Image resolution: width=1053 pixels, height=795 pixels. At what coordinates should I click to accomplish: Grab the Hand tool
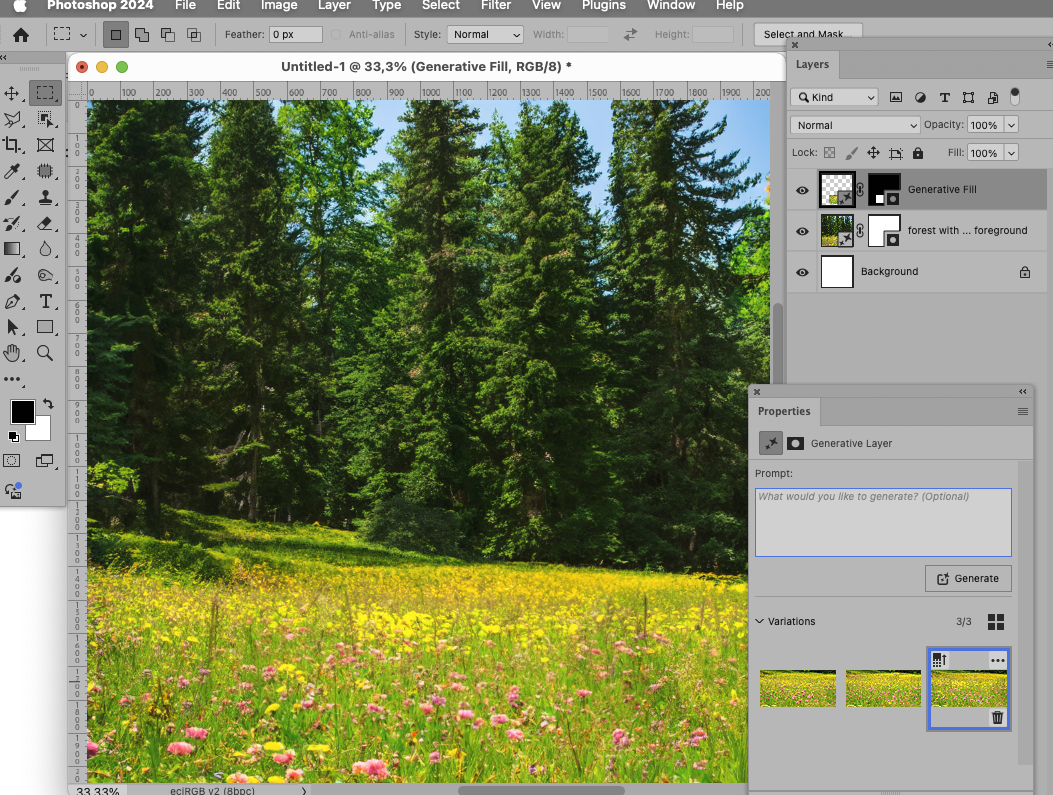14,352
